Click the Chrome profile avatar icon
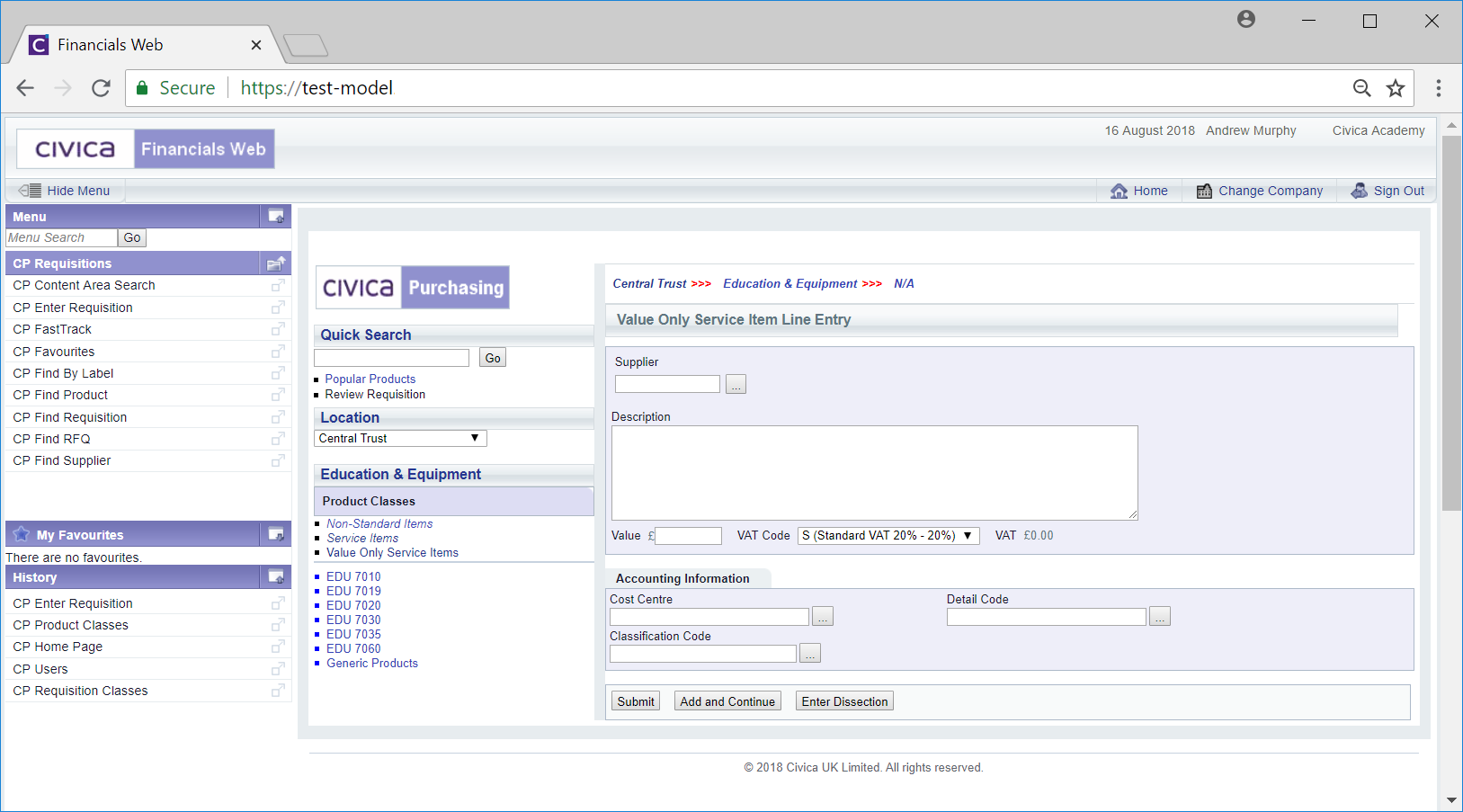Image resolution: width=1463 pixels, height=812 pixels. tap(1246, 19)
